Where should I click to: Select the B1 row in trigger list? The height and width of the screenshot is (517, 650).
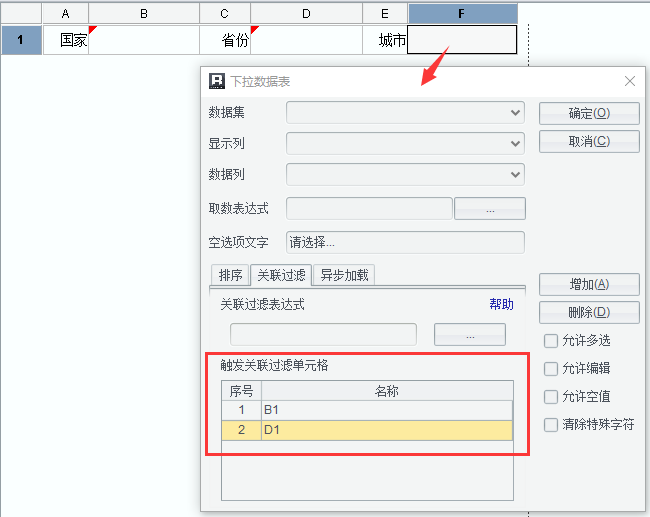coord(387,410)
